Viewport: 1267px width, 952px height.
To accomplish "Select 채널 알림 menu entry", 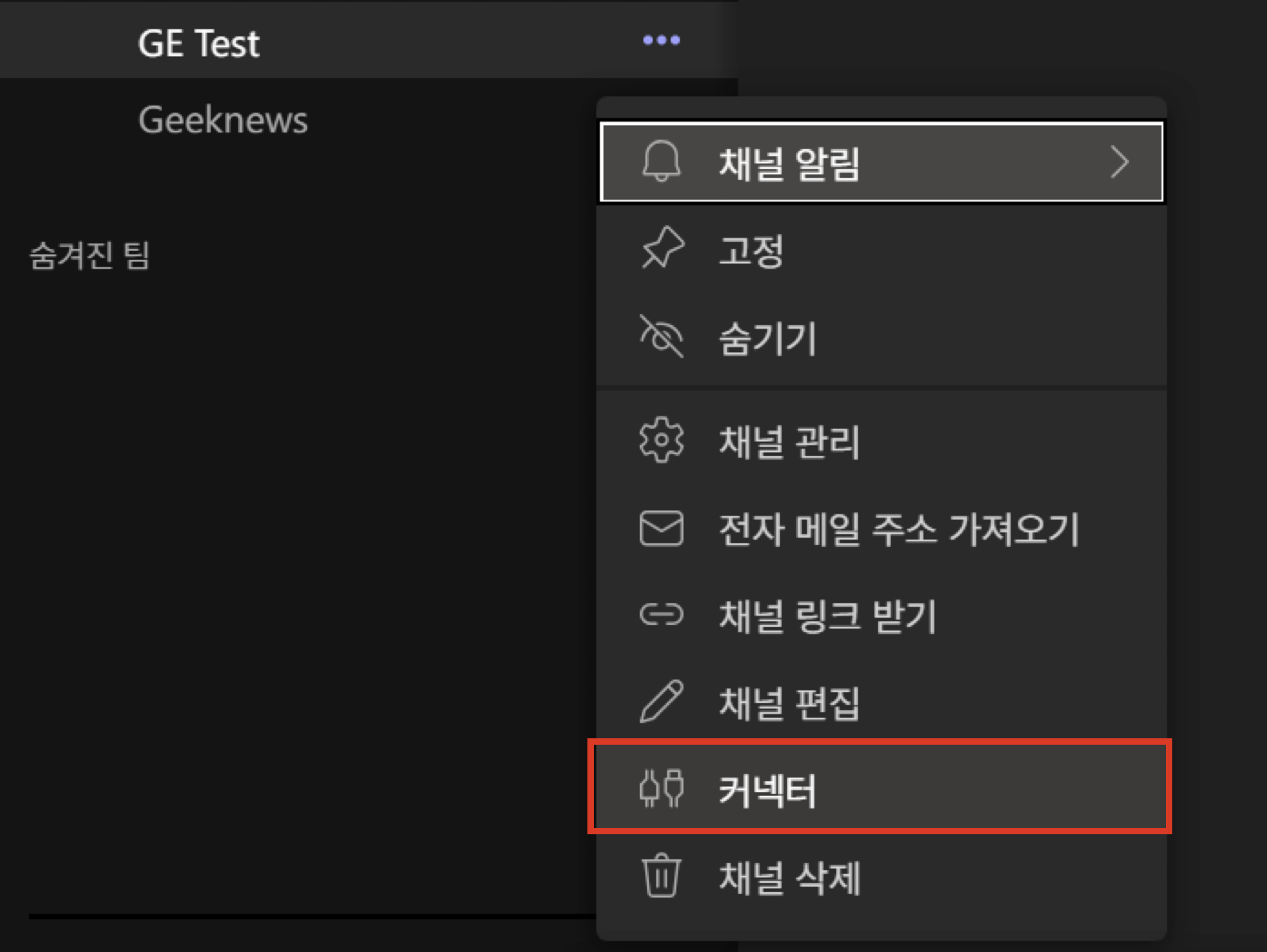I will point(881,162).
